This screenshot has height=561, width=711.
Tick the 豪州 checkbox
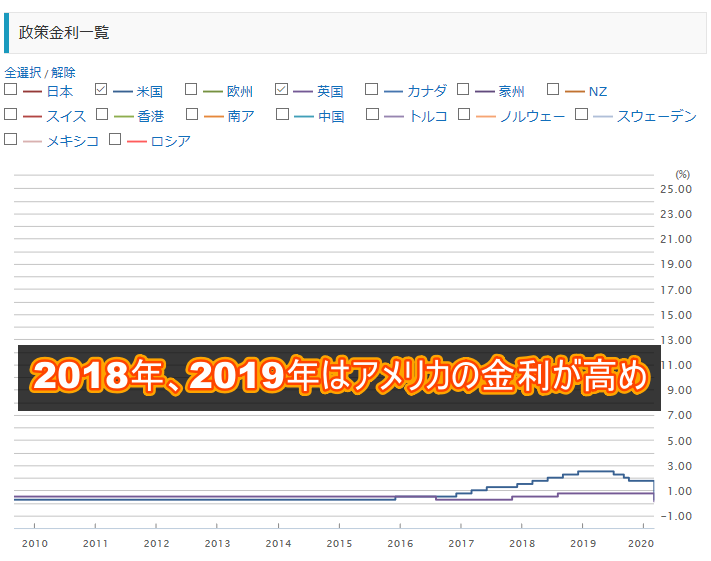[x=463, y=89]
